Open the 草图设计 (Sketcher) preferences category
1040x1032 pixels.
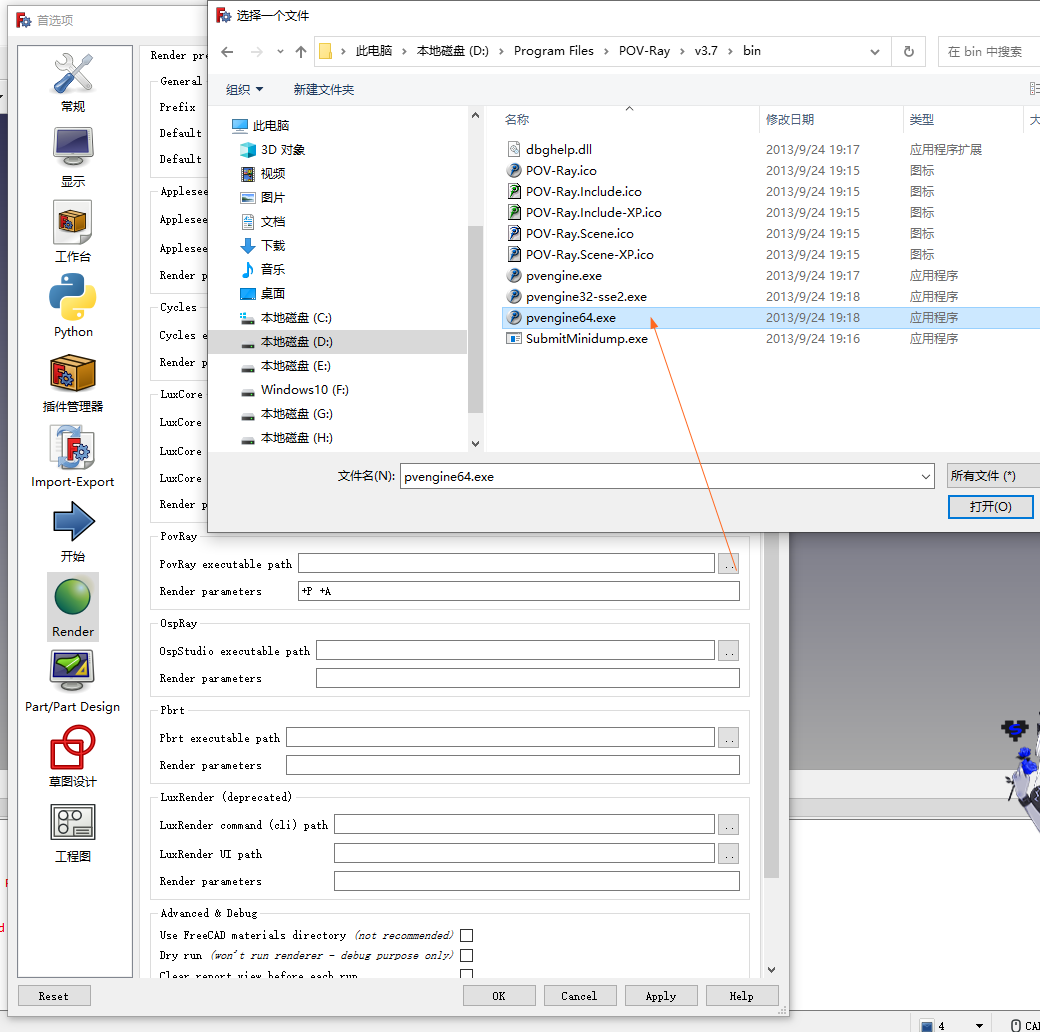pos(73,757)
